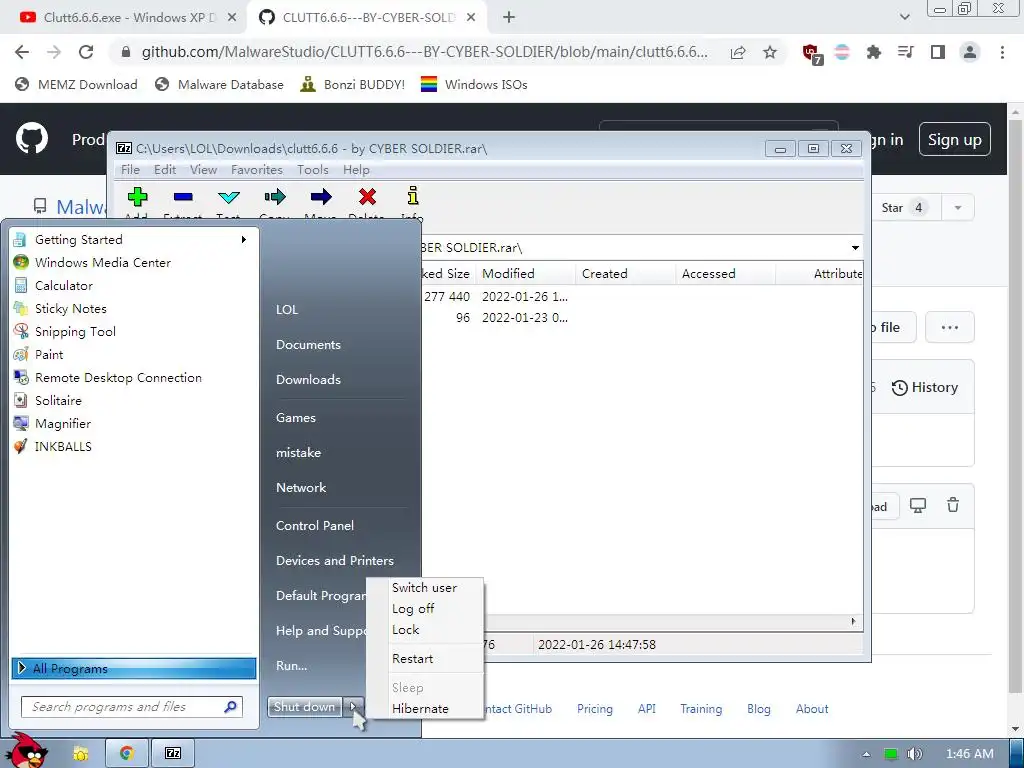Screen dimensions: 1024x768
Task: Expand the Getting Started submenu arrow
Action: (244, 240)
